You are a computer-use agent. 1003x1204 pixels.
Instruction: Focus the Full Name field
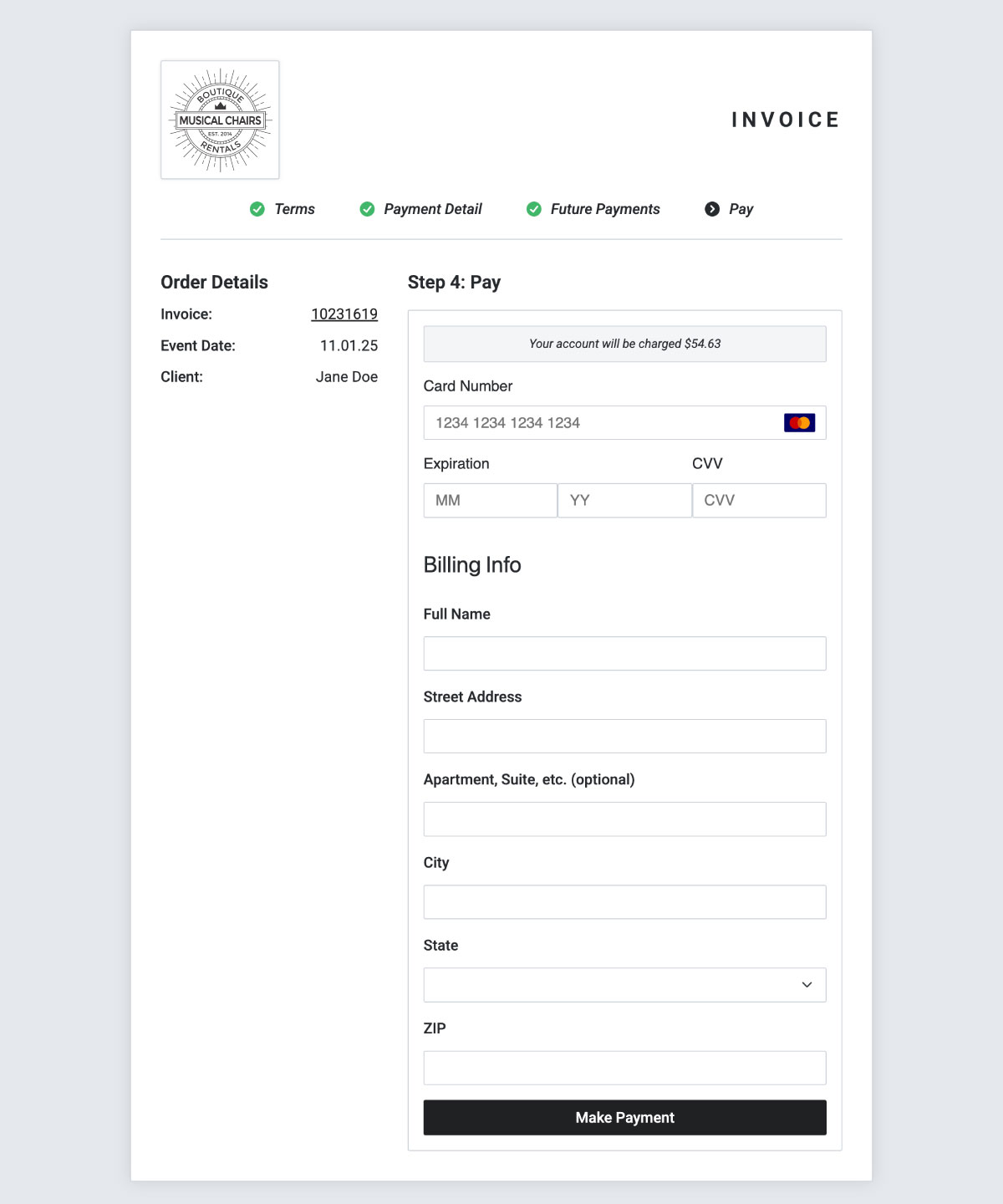point(625,654)
